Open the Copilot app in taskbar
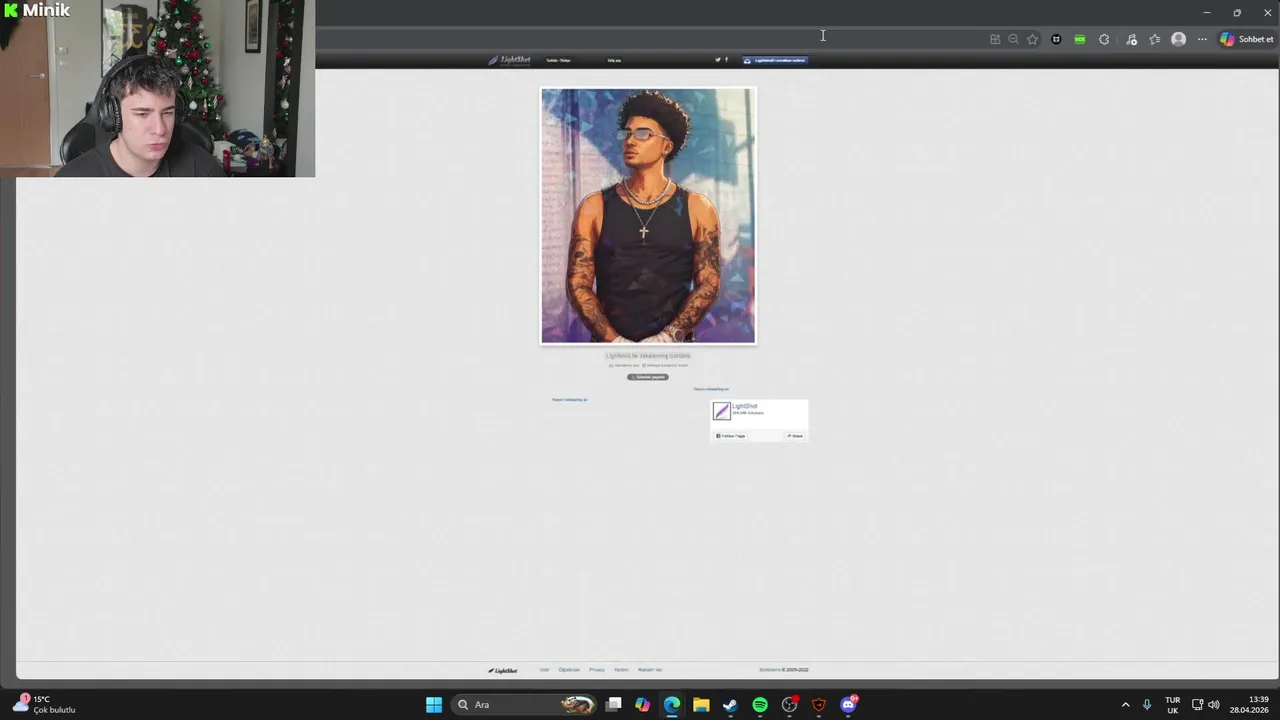 pyautogui.click(x=642, y=705)
